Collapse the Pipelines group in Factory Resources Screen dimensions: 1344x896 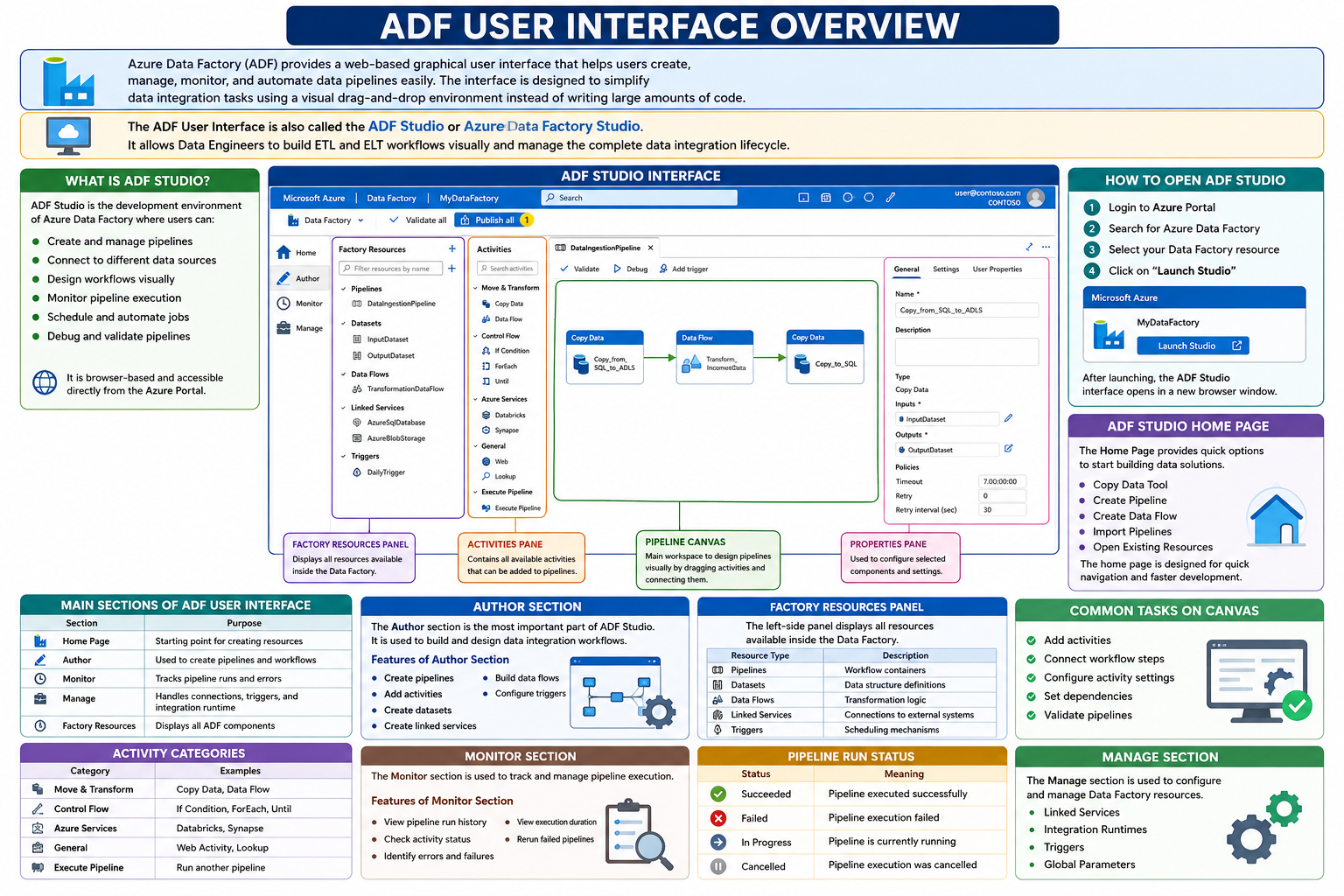(343, 289)
